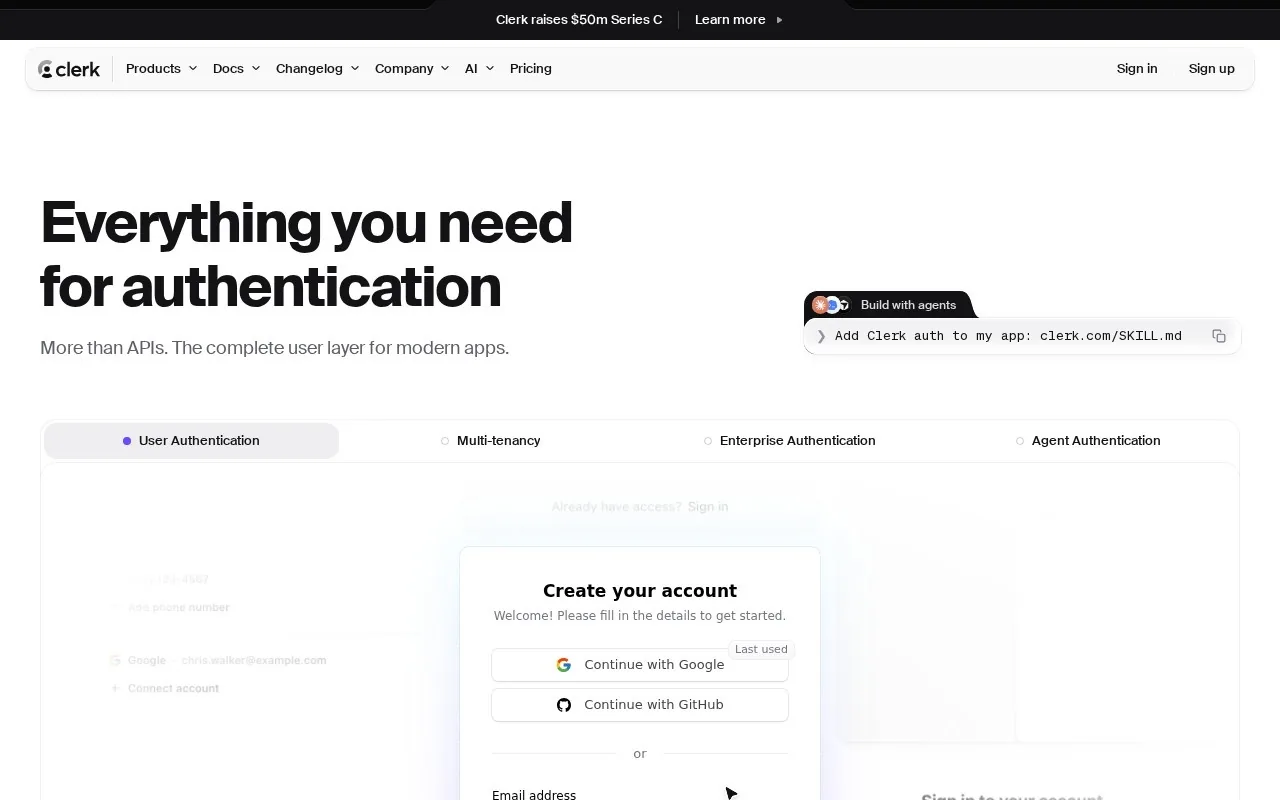Click the Google icon in signup form
This screenshot has height=800, width=1280.
(x=564, y=664)
